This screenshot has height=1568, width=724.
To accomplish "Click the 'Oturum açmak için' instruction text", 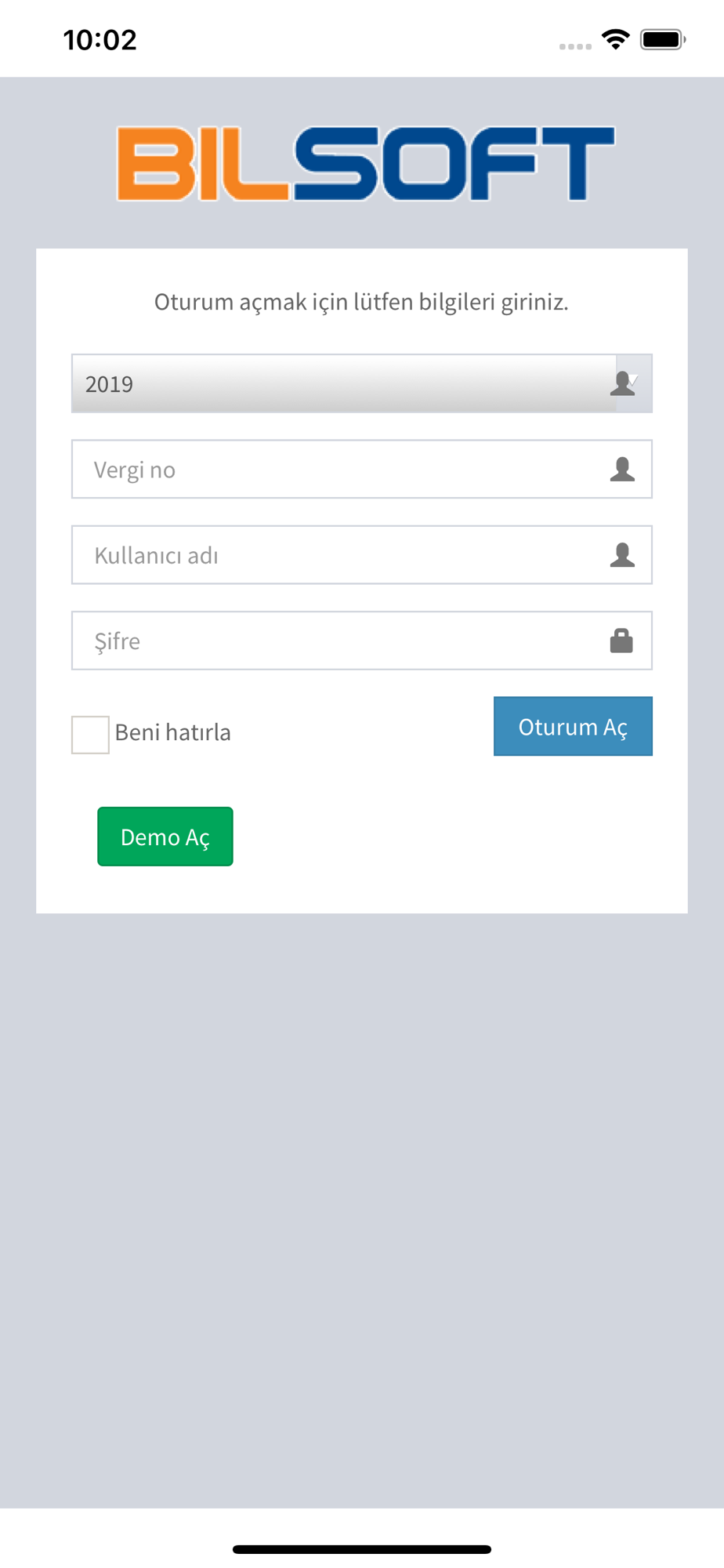I will click(361, 302).
